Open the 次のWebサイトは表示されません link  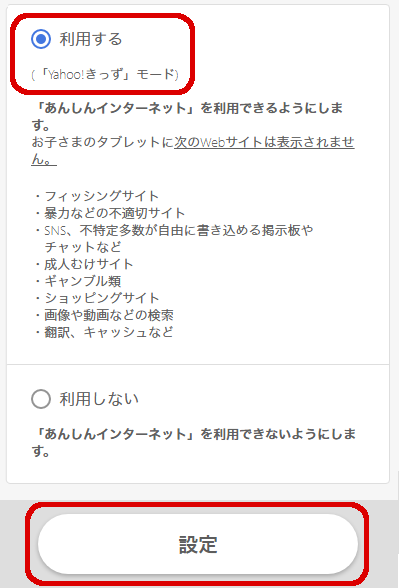tap(193, 151)
